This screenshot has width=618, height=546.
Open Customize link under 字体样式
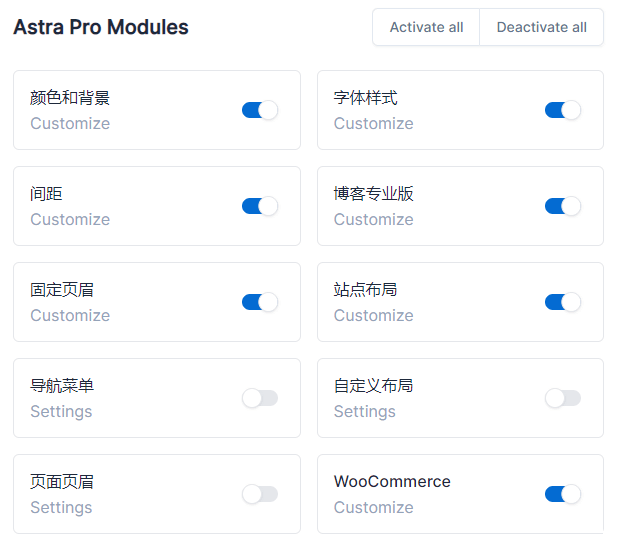(373, 124)
